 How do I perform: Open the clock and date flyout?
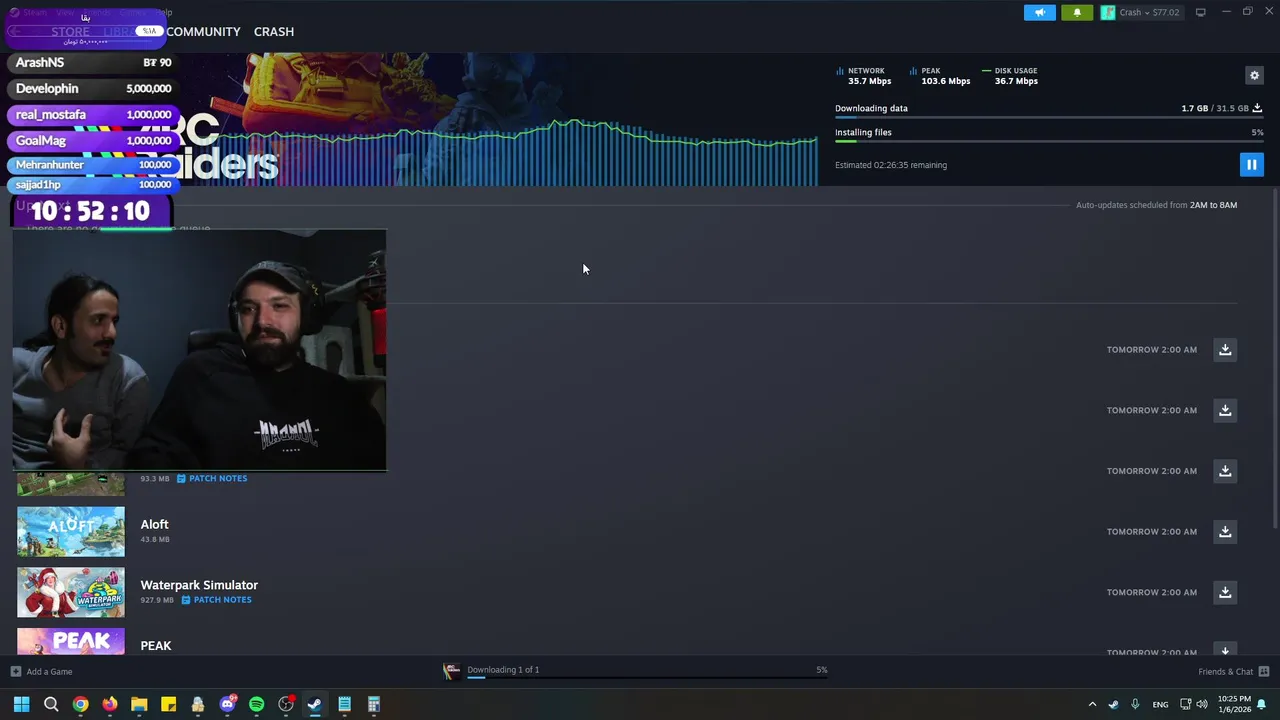click(x=1234, y=705)
